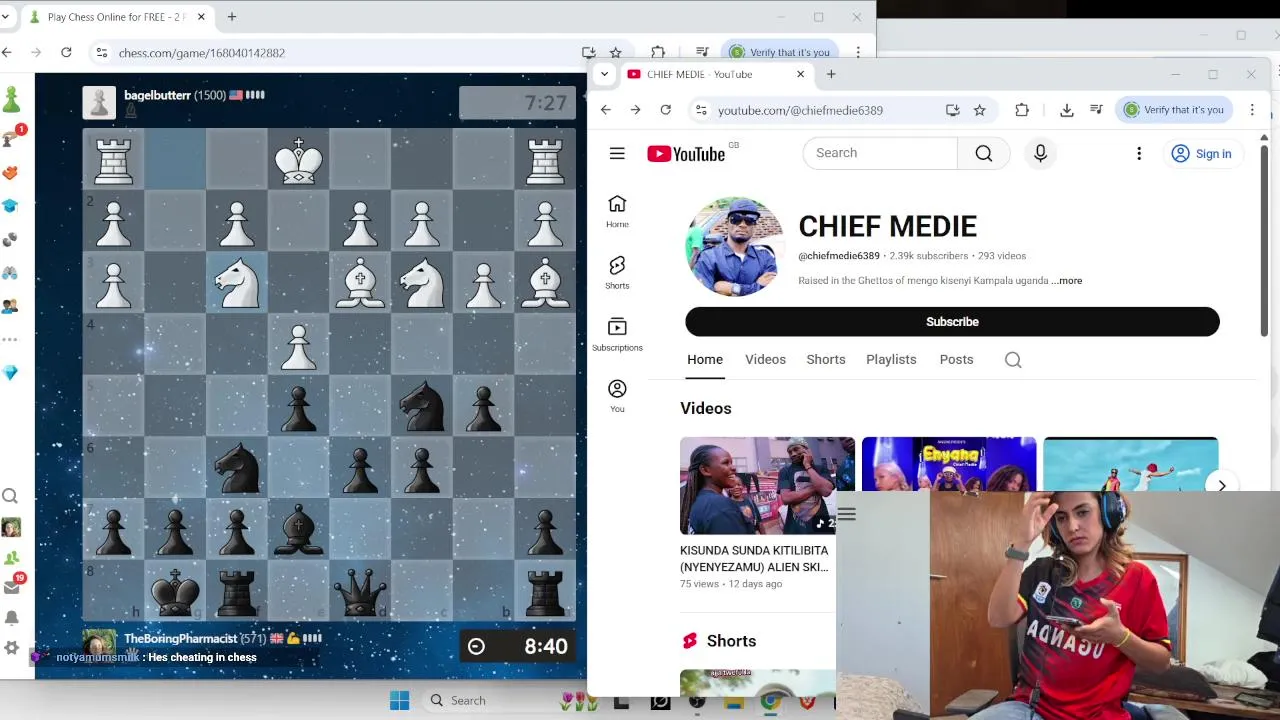Open Chess.com messages envelope with 19 badge
1280x720 pixels.
[x=12, y=586]
